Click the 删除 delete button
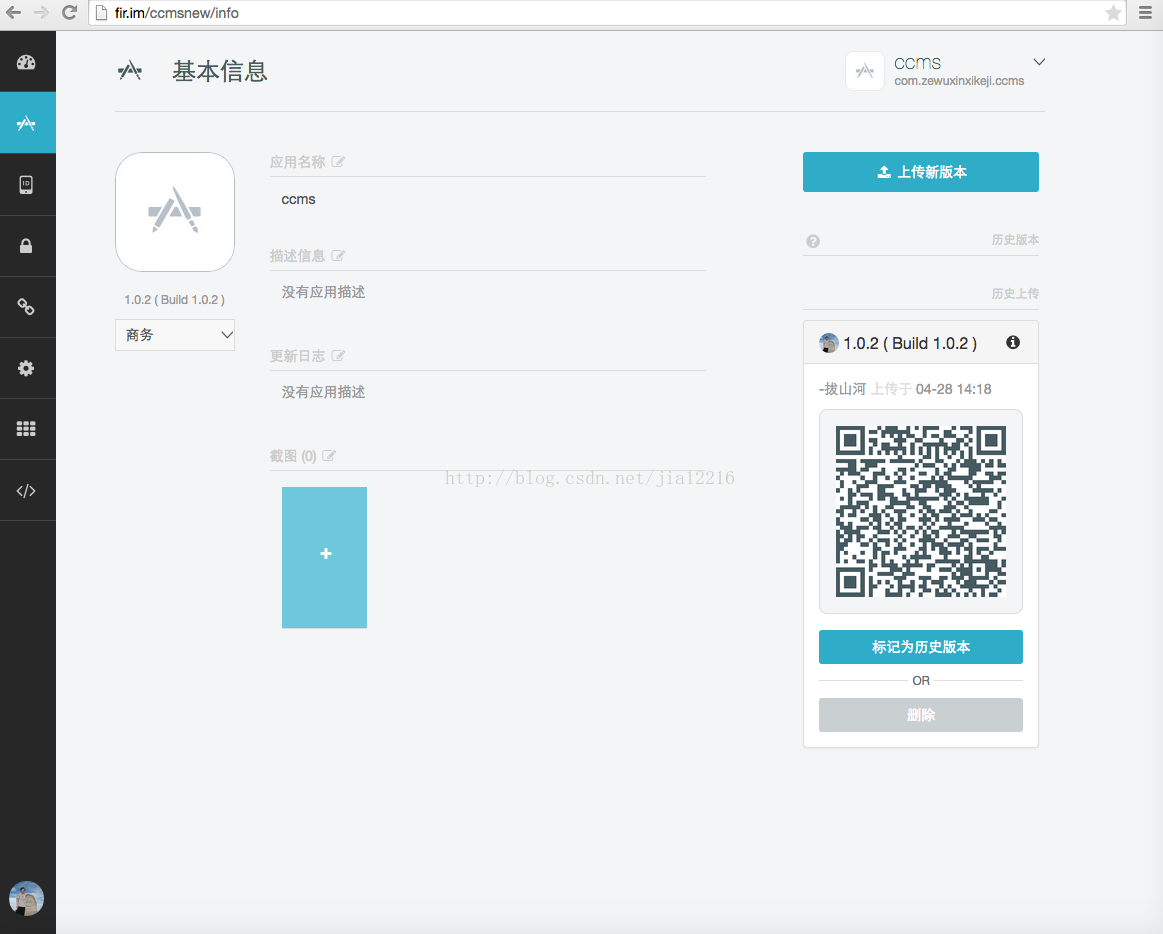The width and height of the screenshot is (1163, 934). 920,715
